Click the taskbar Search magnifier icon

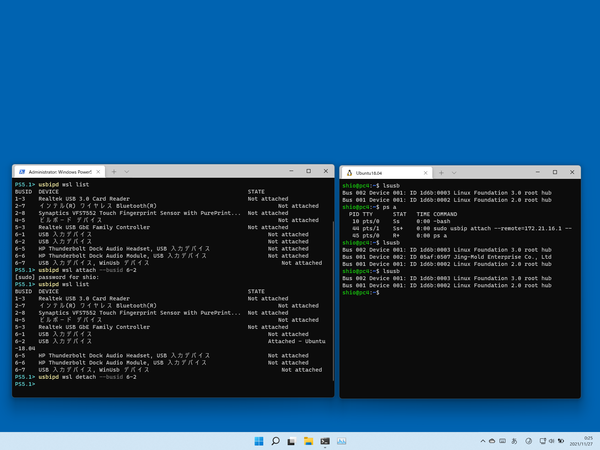276,440
